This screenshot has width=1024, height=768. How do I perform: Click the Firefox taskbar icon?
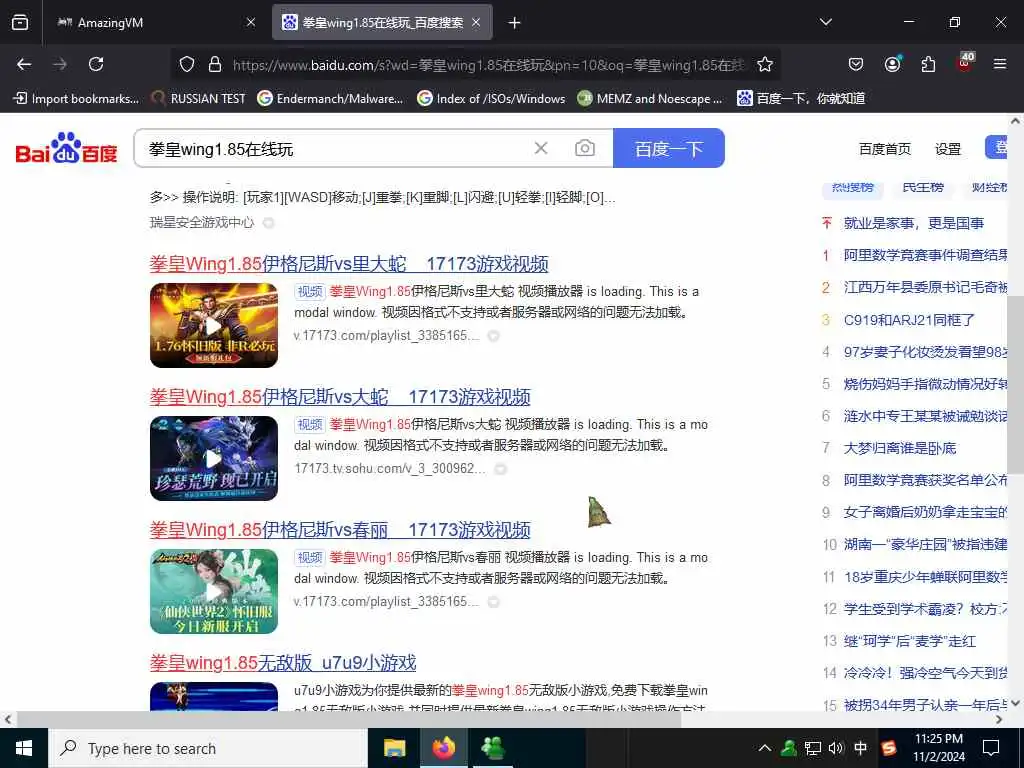443,748
